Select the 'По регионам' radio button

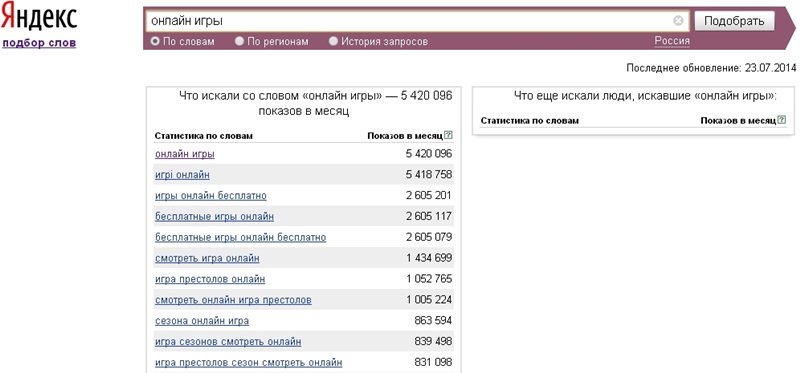click(239, 41)
